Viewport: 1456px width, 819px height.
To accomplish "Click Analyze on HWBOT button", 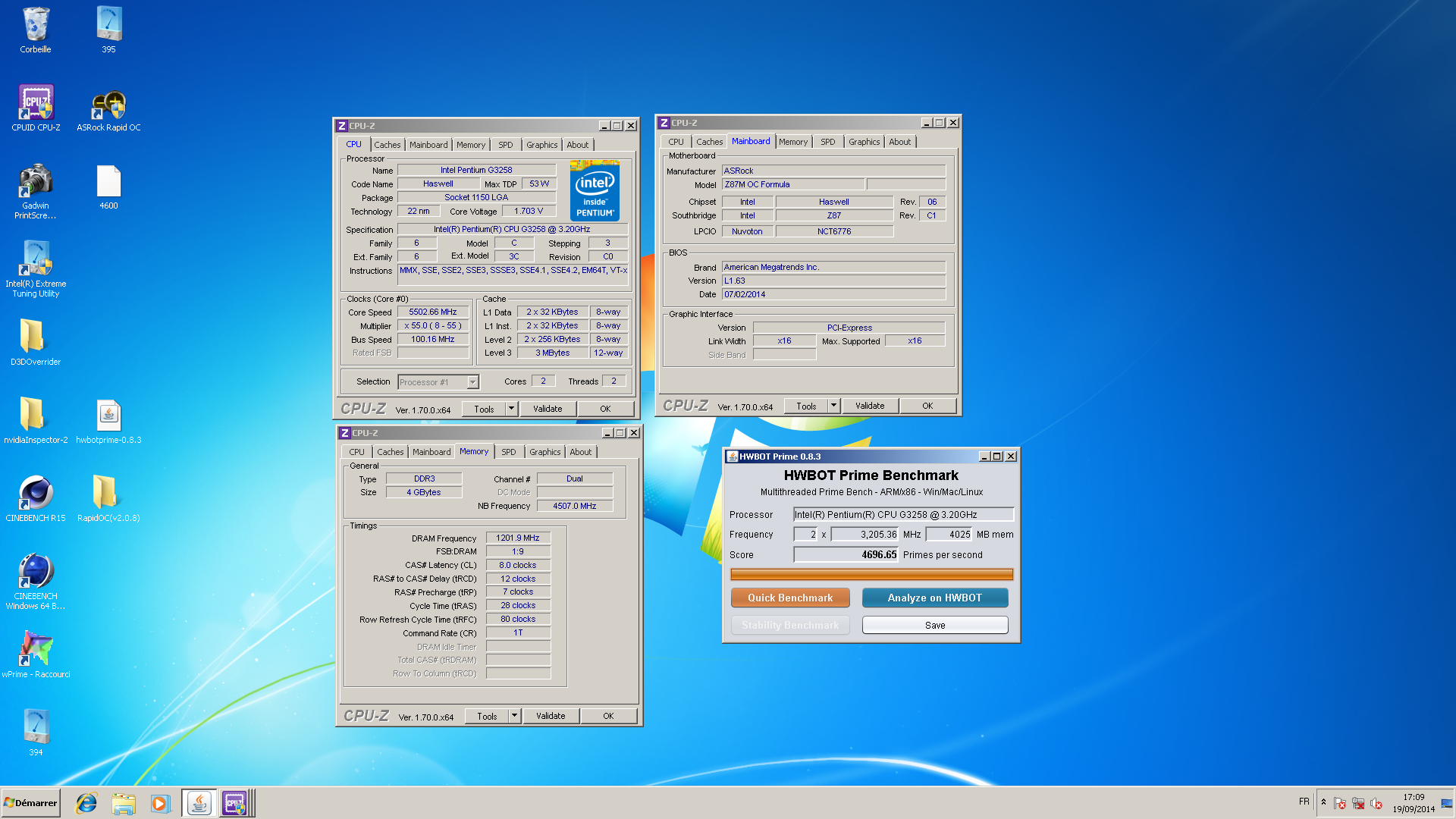I will click(x=935, y=598).
